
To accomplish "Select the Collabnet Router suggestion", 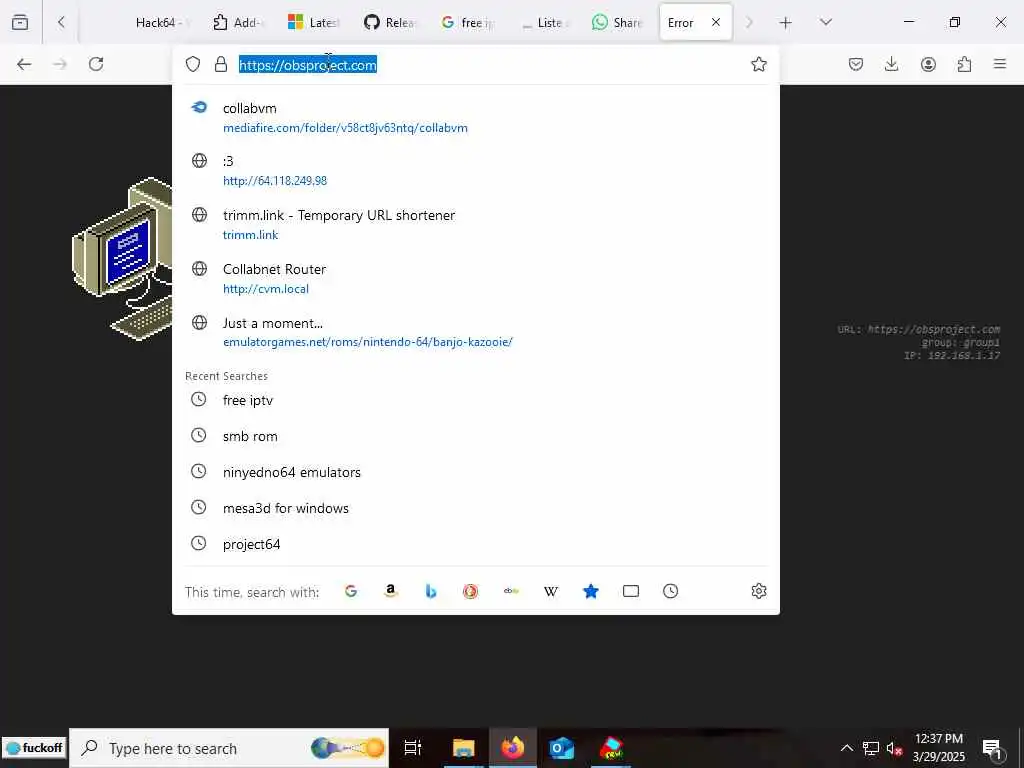I will tap(475, 279).
